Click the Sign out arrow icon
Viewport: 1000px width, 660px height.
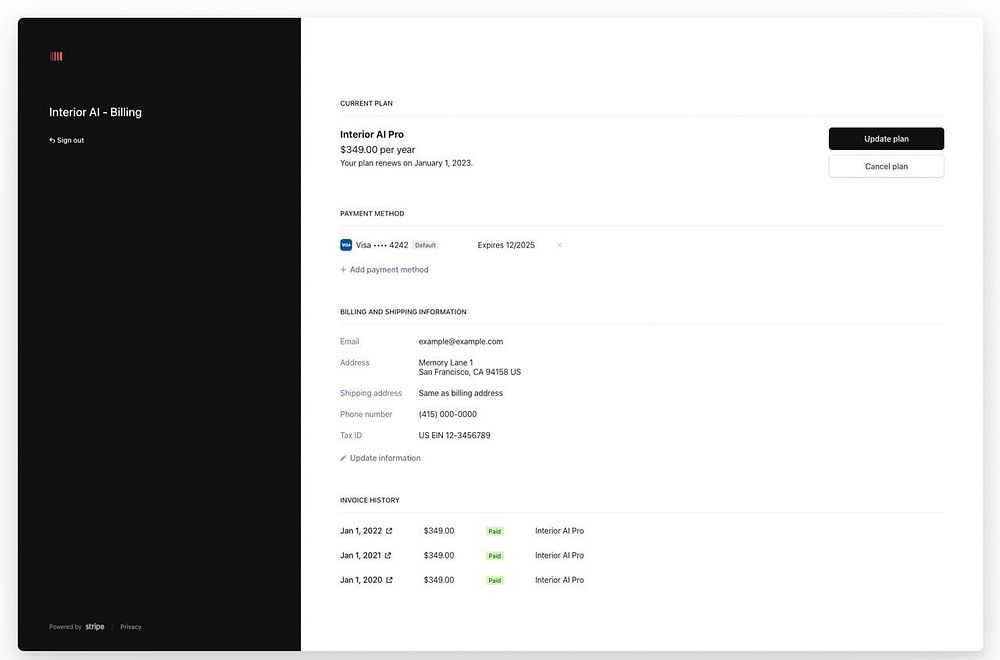pyautogui.click(x=52, y=140)
